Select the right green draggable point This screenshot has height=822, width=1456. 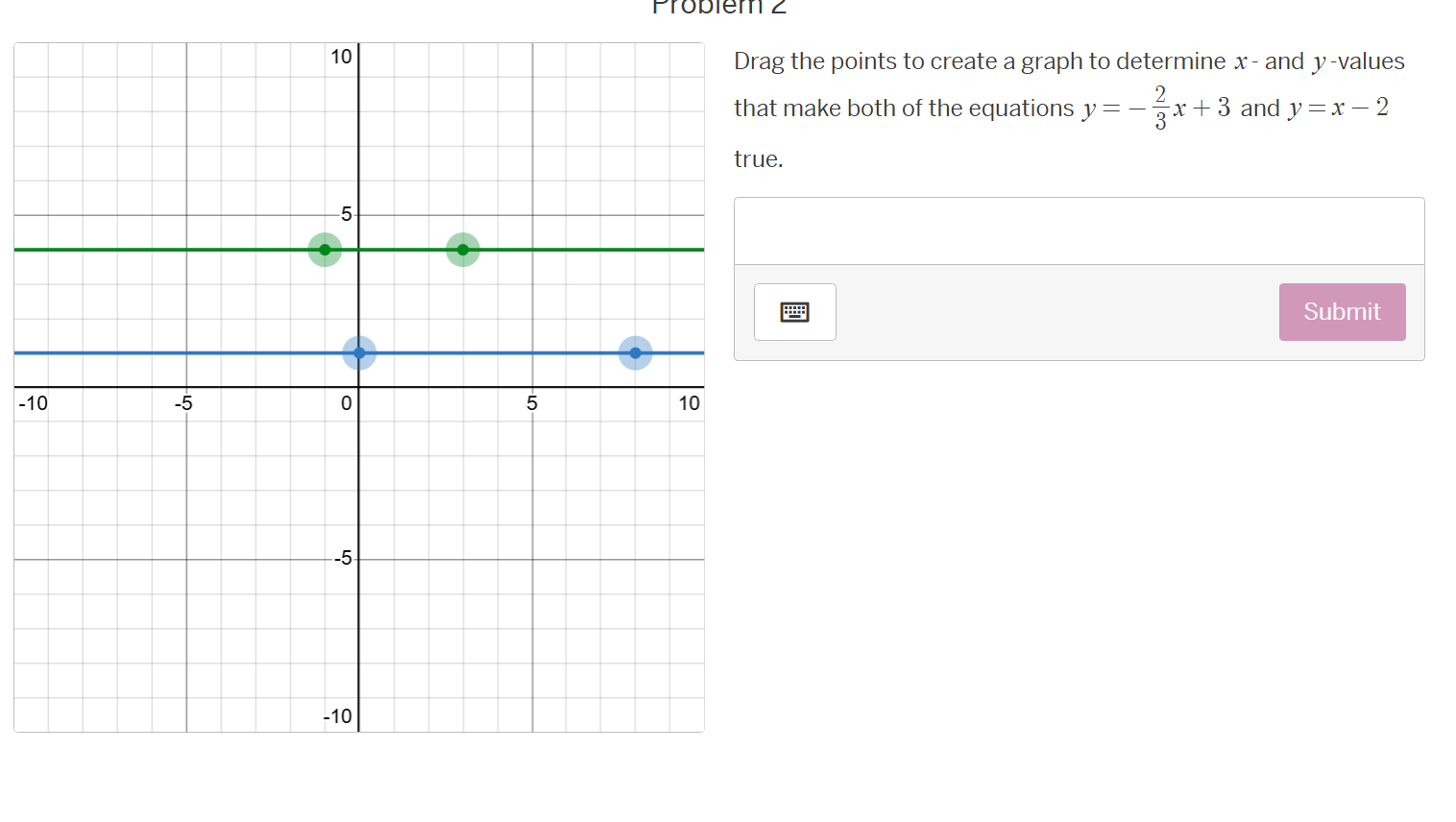coord(462,250)
